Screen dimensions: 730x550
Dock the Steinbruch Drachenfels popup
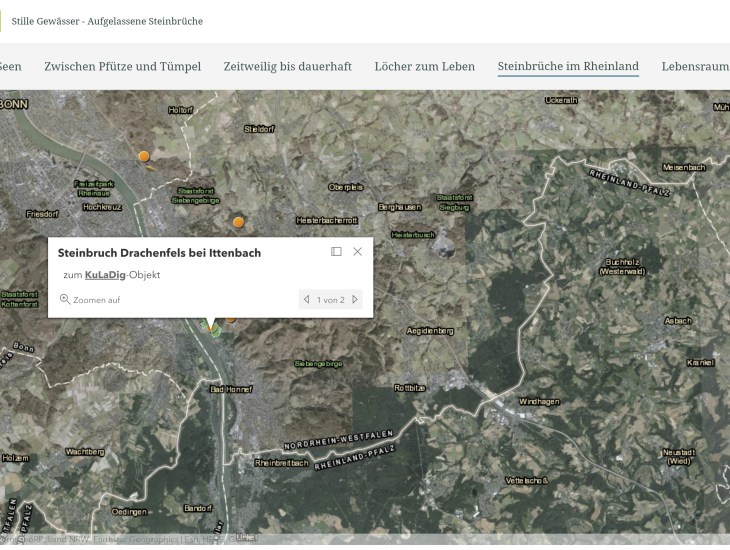(336, 252)
